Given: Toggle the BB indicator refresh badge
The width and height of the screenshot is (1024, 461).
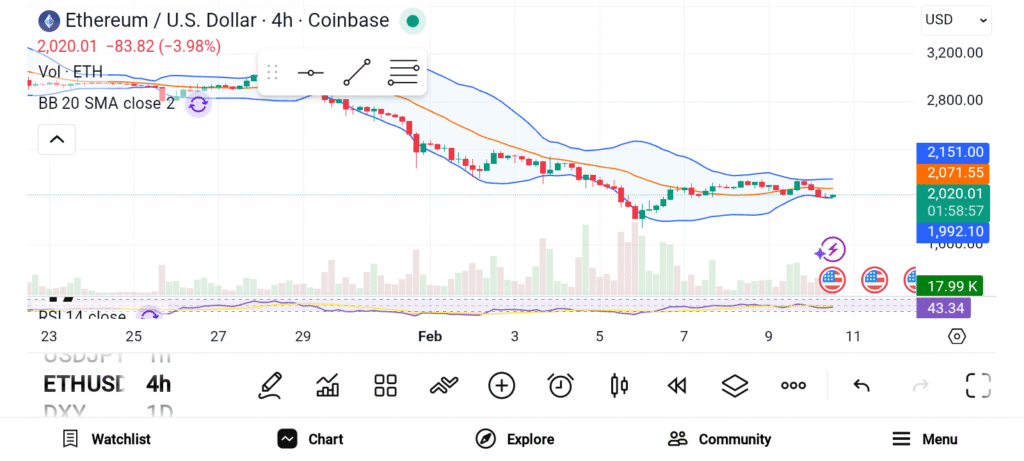Looking at the screenshot, I should 198,103.
